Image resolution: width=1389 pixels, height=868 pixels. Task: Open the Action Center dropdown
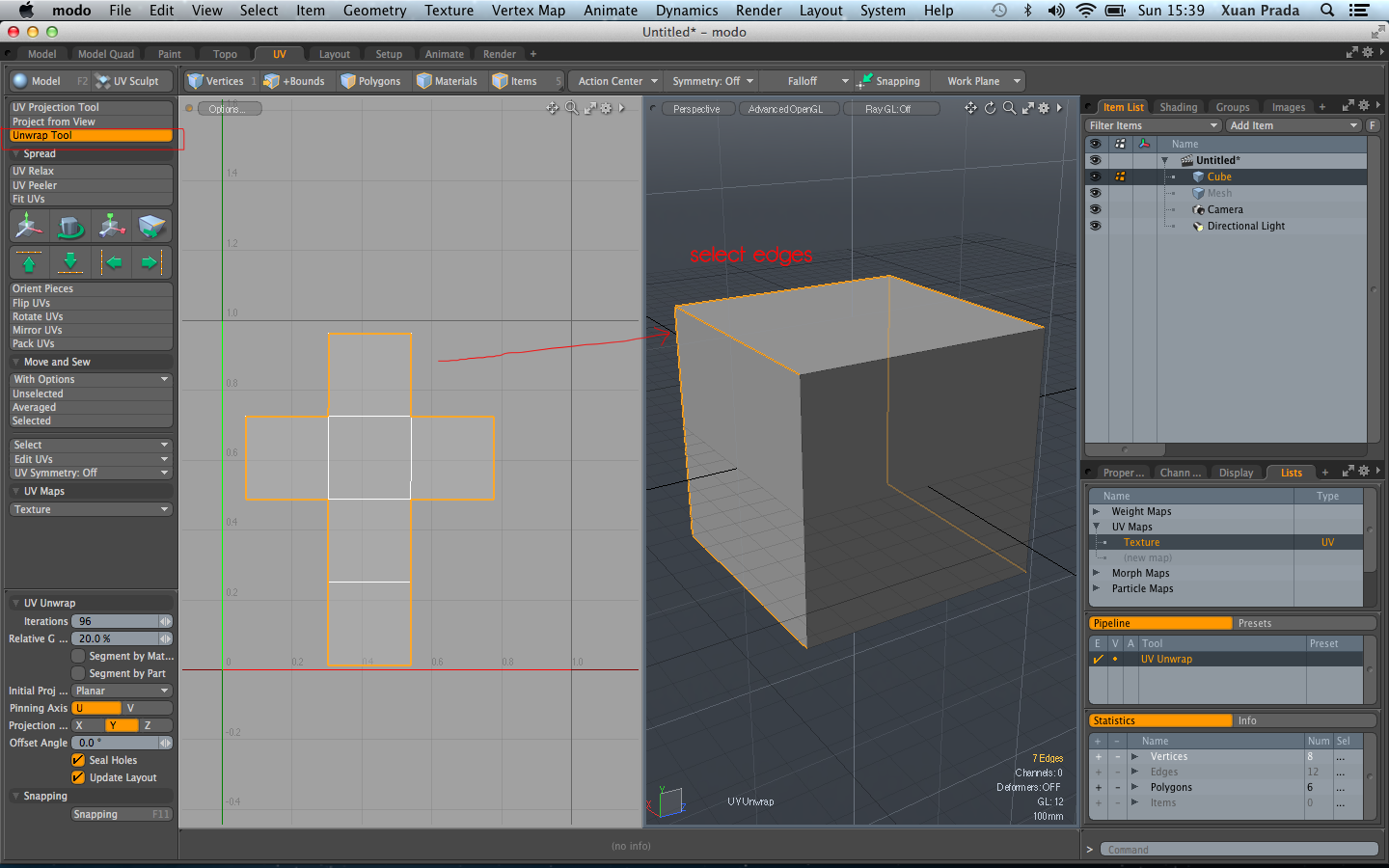coord(617,81)
